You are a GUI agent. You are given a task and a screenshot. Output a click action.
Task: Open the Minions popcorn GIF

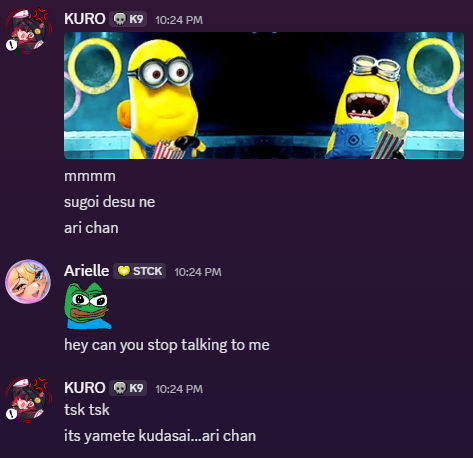click(x=264, y=95)
